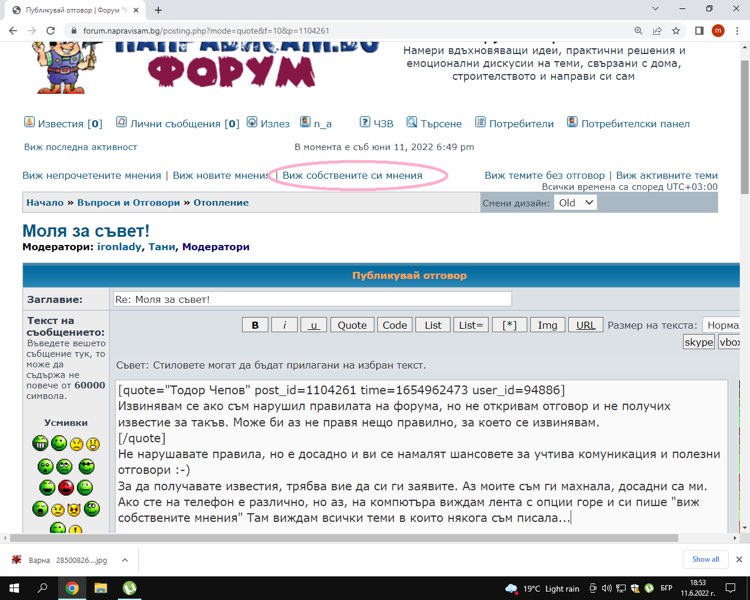
Task: Toggle italic formatting with i button
Action: click(x=284, y=325)
